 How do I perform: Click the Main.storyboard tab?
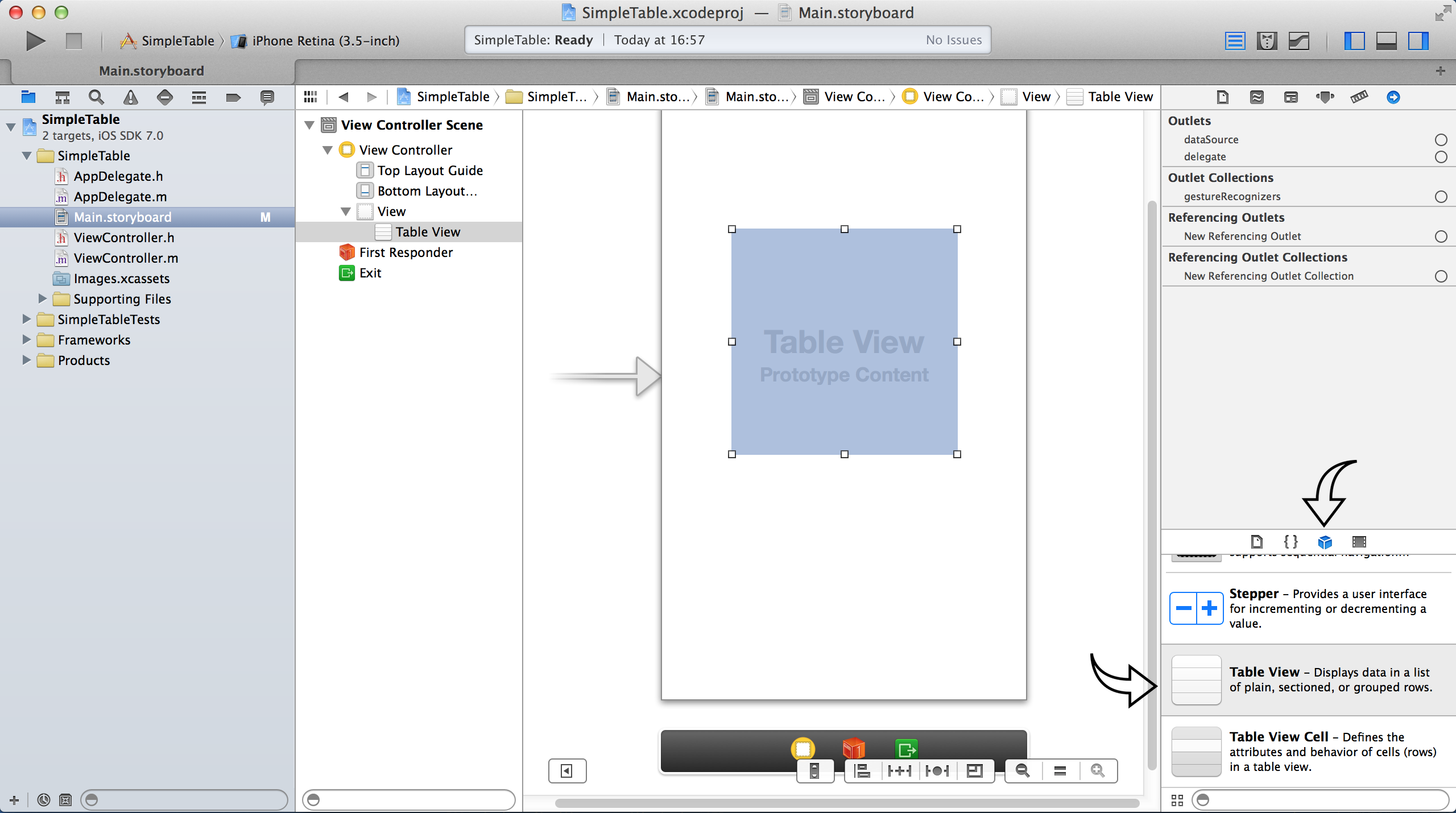[x=151, y=71]
